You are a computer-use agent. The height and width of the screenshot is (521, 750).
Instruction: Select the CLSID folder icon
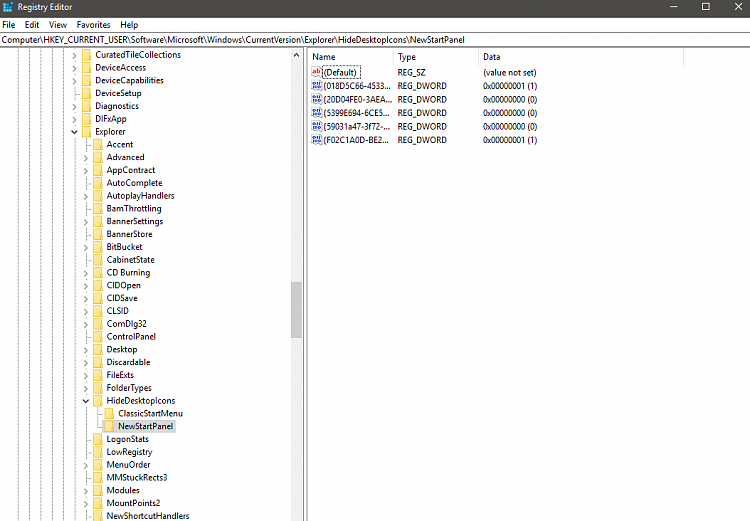tap(98, 311)
